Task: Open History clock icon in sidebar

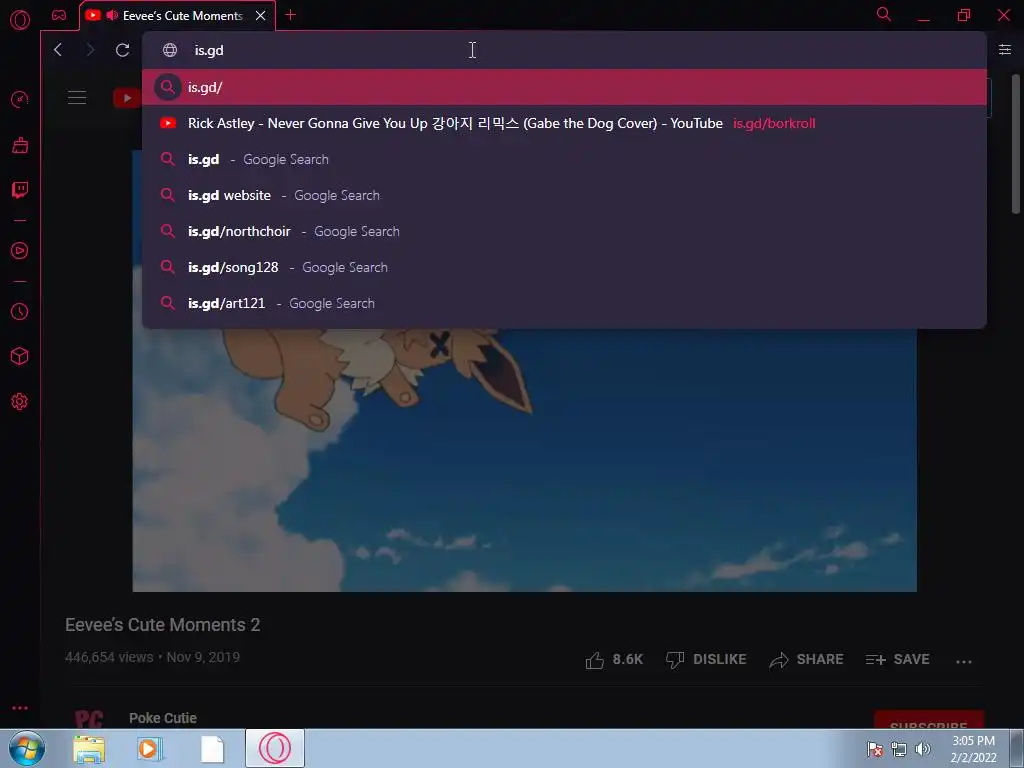Action: [x=20, y=312]
